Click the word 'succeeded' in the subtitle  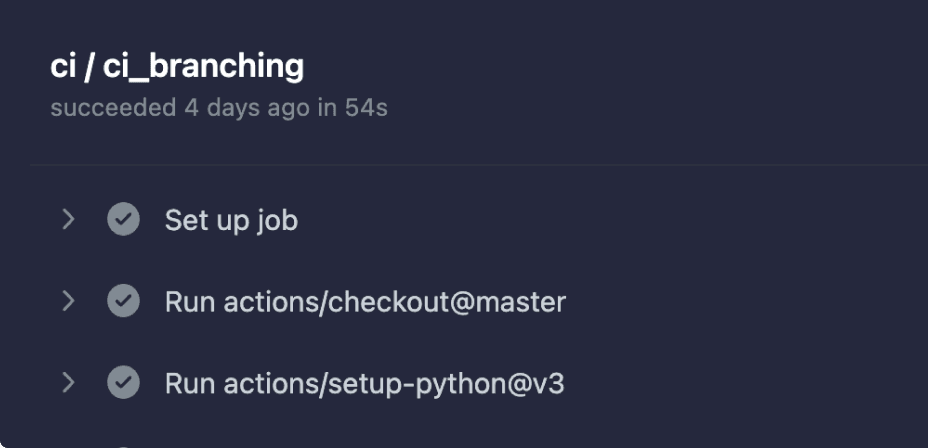(113, 108)
